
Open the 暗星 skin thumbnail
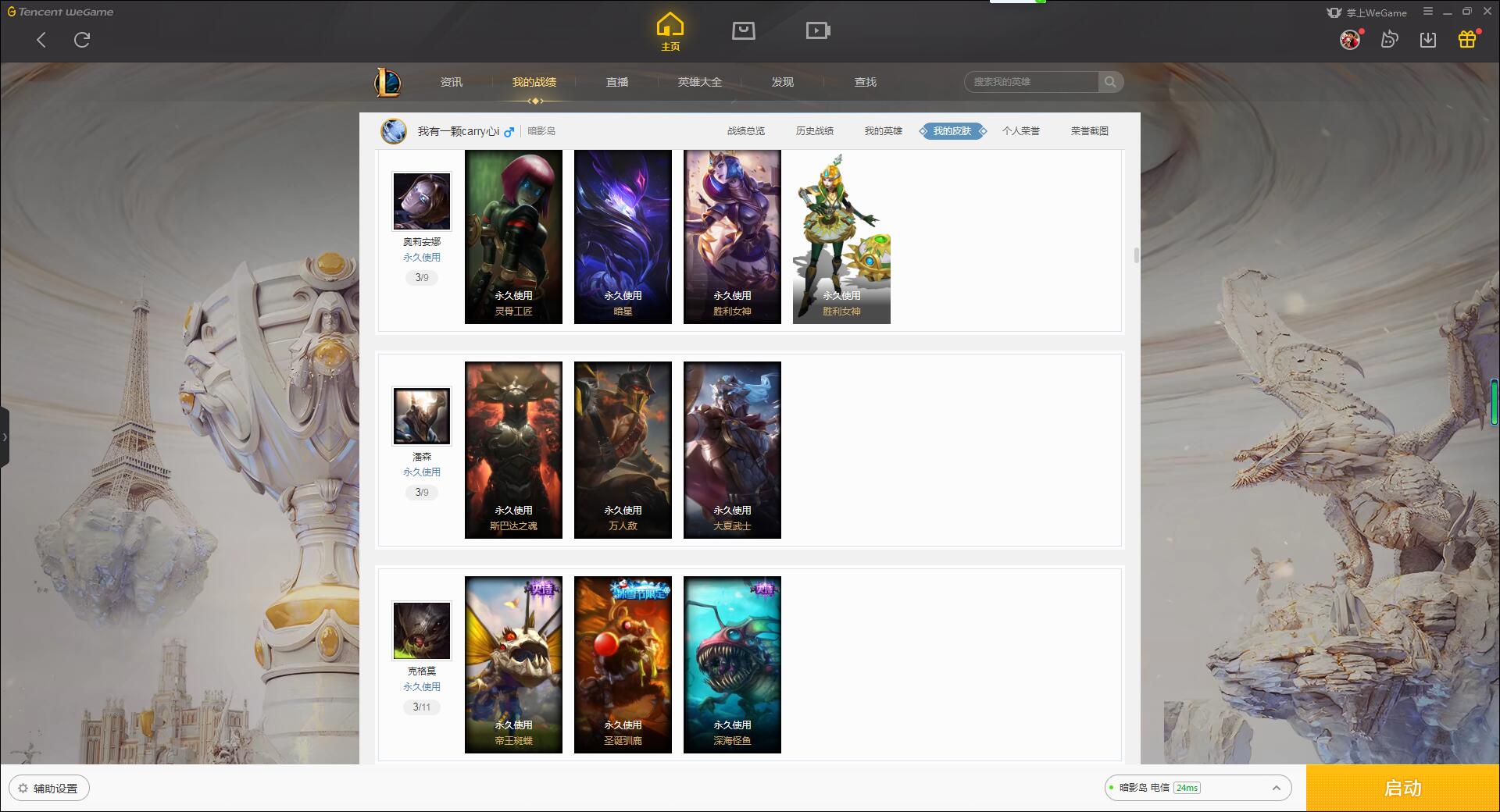[x=623, y=237]
